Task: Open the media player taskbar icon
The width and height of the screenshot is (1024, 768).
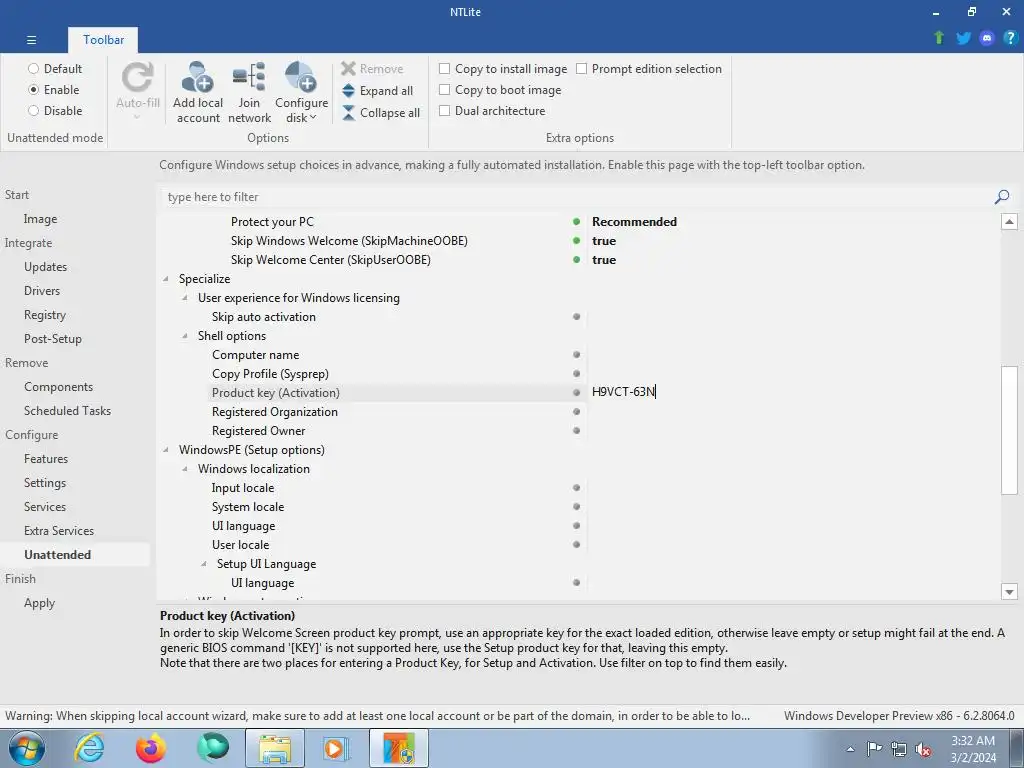Action: (337, 748)
